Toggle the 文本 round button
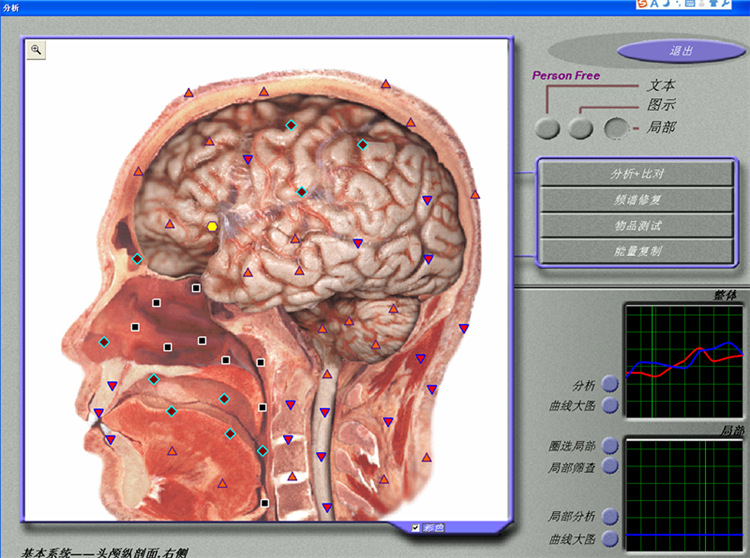 [547, 128]
